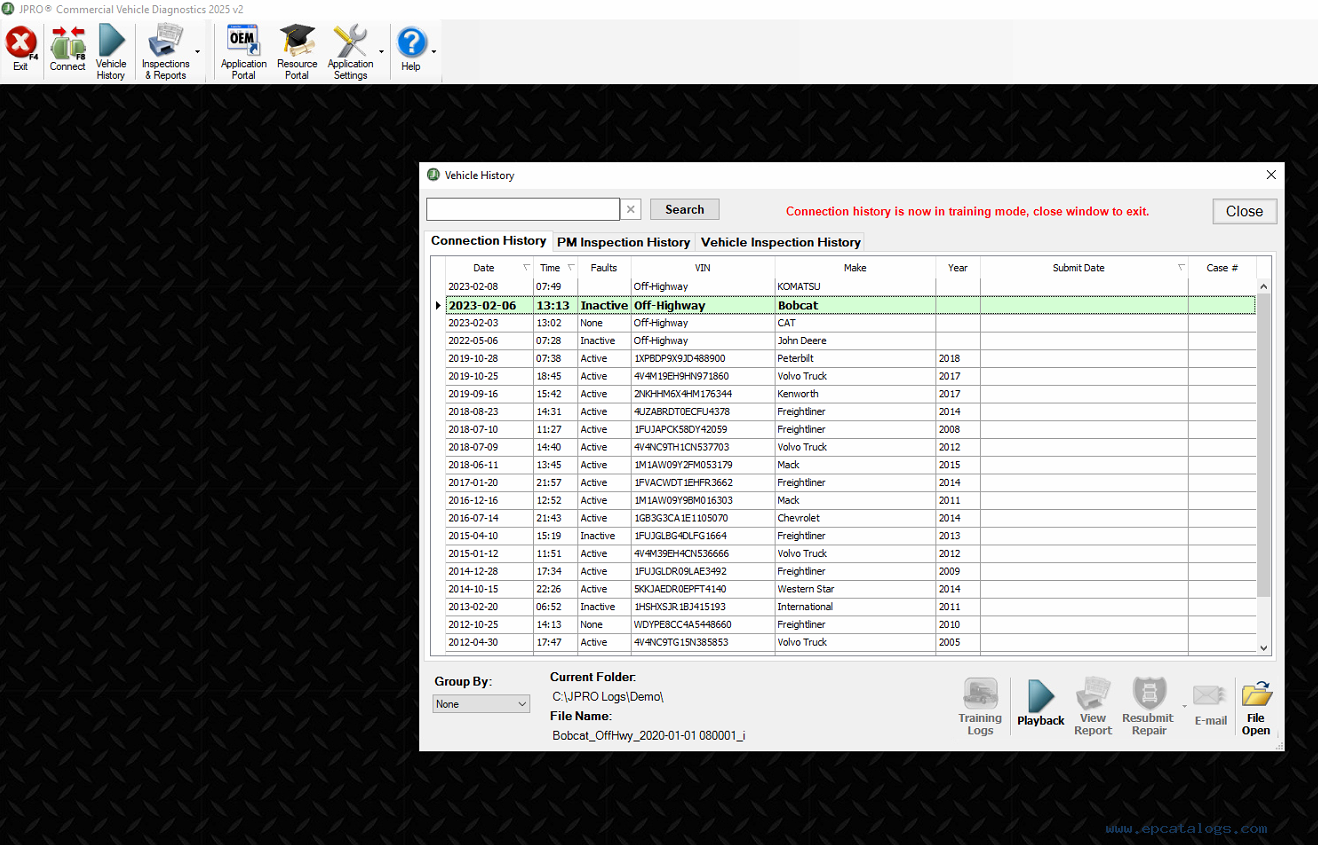Start Playback of selected log

click(x=1041, y=704)
